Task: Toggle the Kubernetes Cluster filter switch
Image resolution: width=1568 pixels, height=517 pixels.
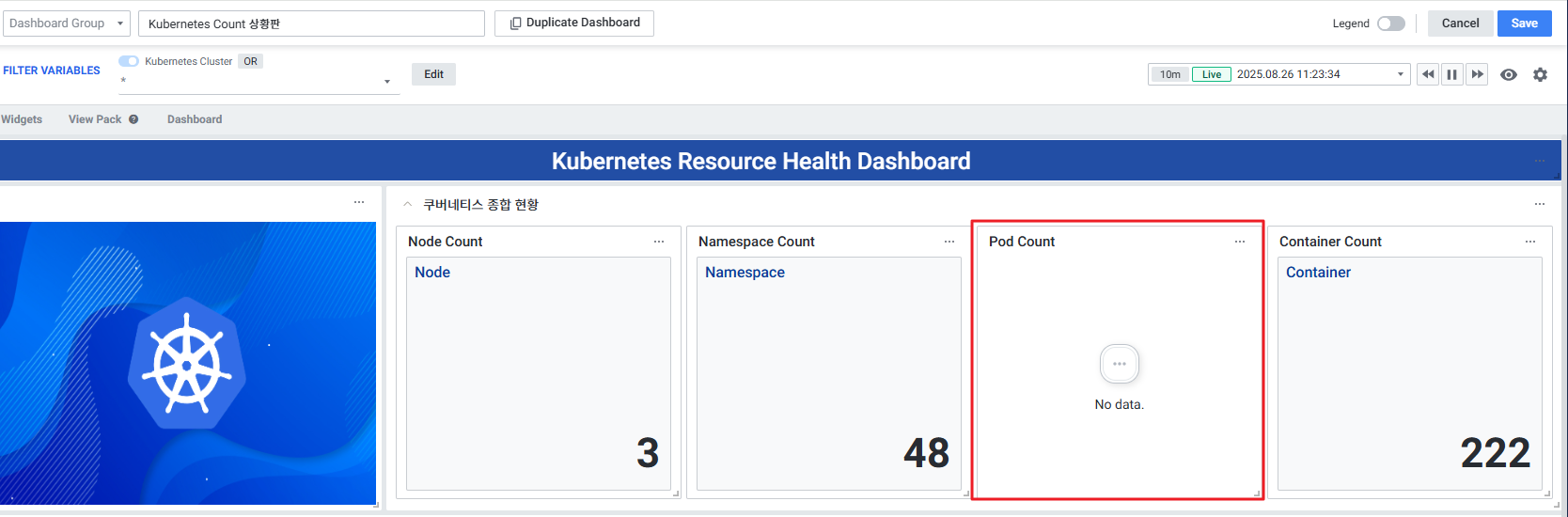Action: pyautogui.click(x=129, y=61)
